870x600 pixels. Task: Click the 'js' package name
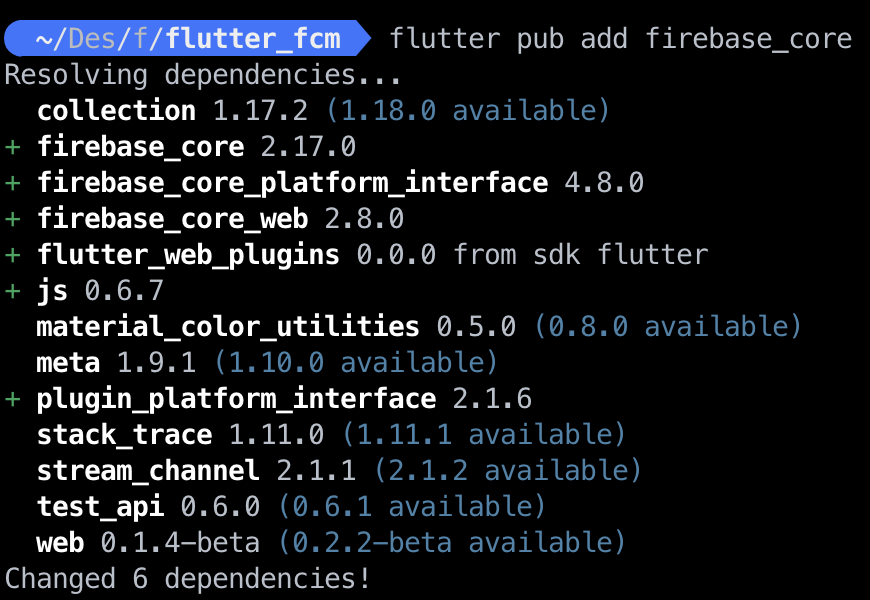click(x=52, y=291)
